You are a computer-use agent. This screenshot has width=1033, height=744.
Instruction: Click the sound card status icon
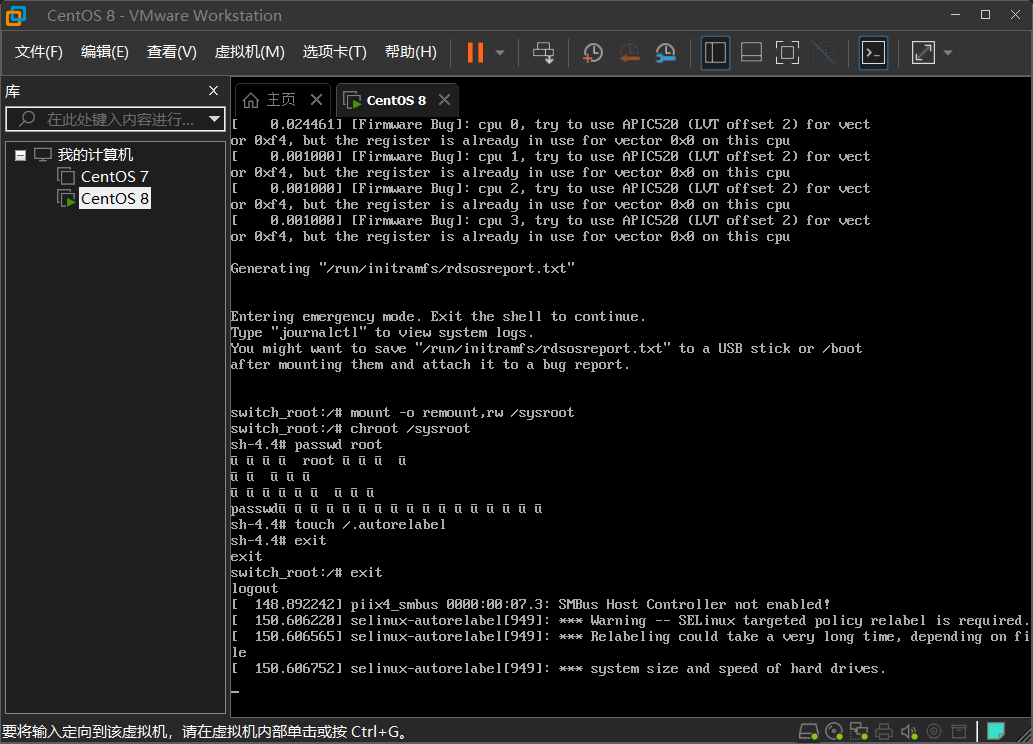click(909, 731)
